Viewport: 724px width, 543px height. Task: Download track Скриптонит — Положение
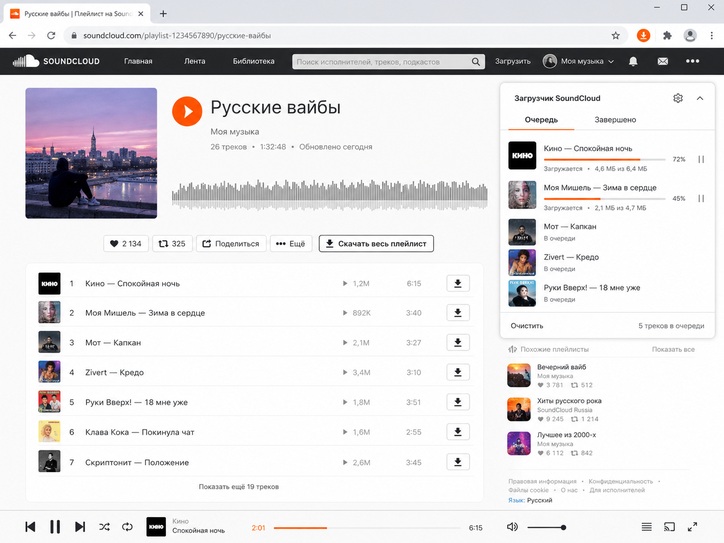(458, 462)
